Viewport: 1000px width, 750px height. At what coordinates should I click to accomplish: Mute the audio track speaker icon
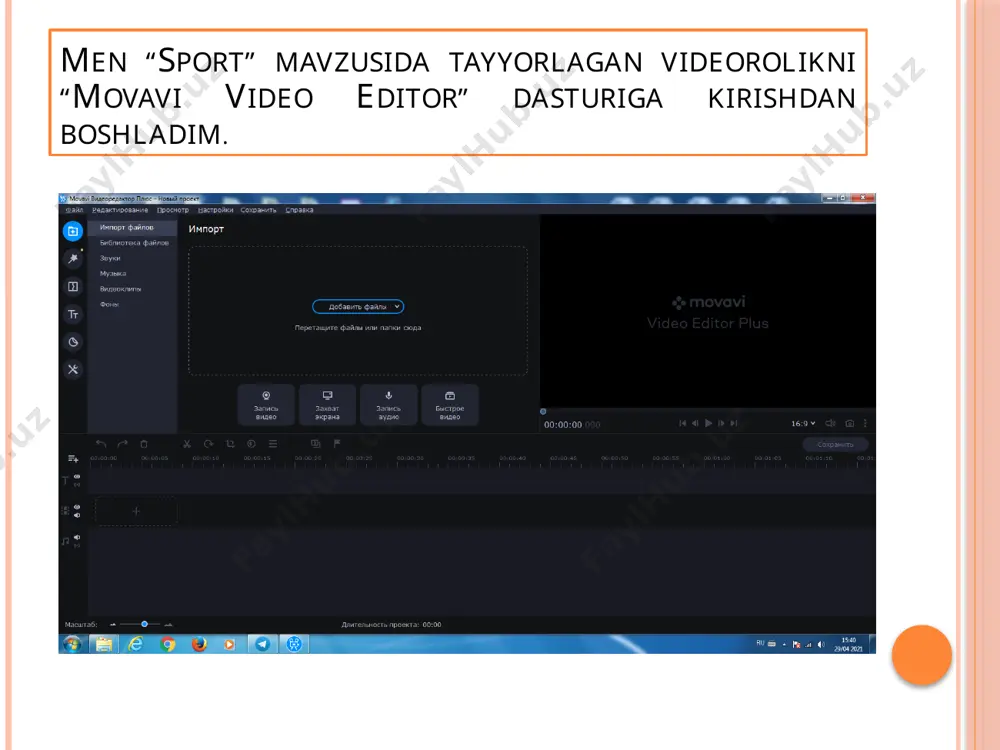coord(77,538)
